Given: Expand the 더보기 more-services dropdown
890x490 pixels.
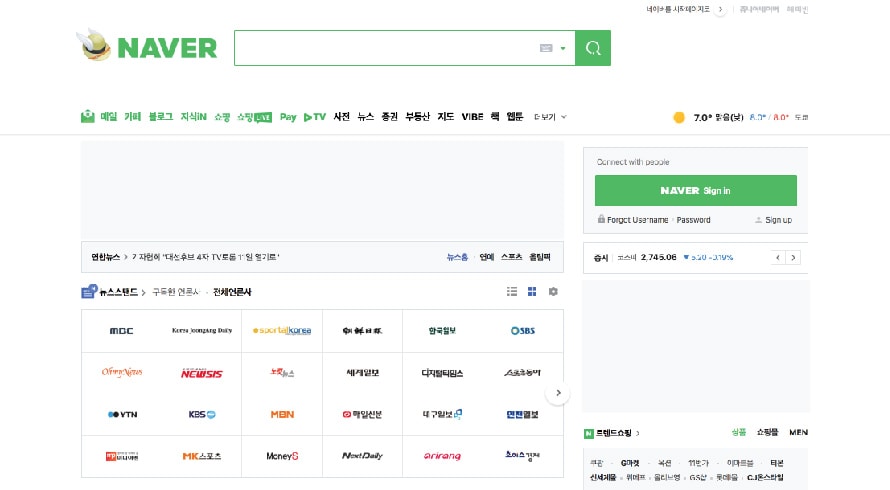Looking at the screenshot, I should pos(550,117).
